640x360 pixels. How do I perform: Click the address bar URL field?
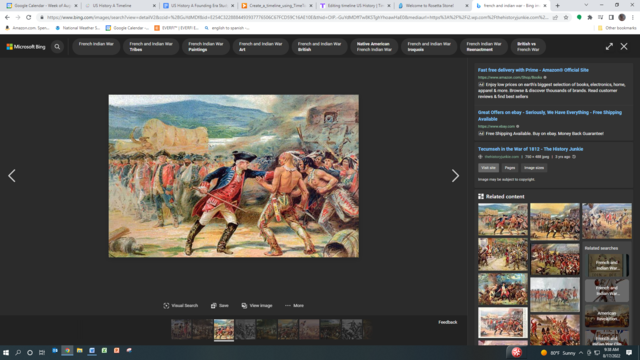pyautogui.click(x=297, y=18)
